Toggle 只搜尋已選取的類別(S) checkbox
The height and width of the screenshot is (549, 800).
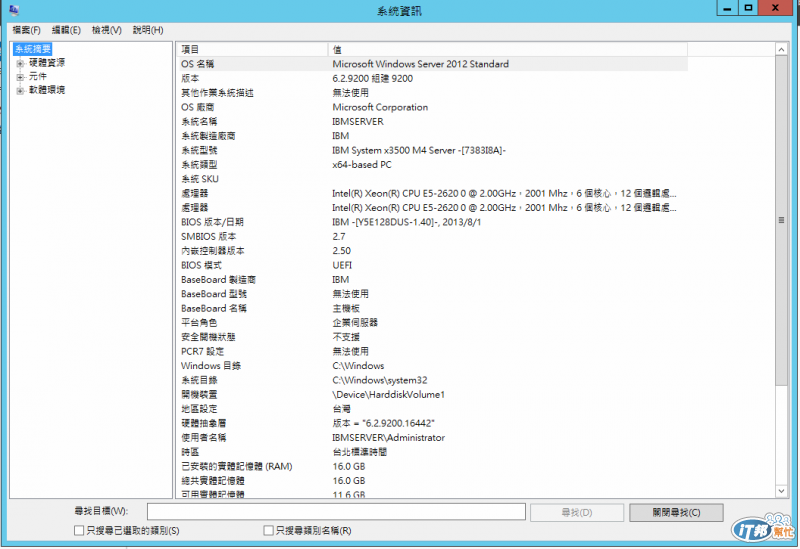click(x=79, y=531)
